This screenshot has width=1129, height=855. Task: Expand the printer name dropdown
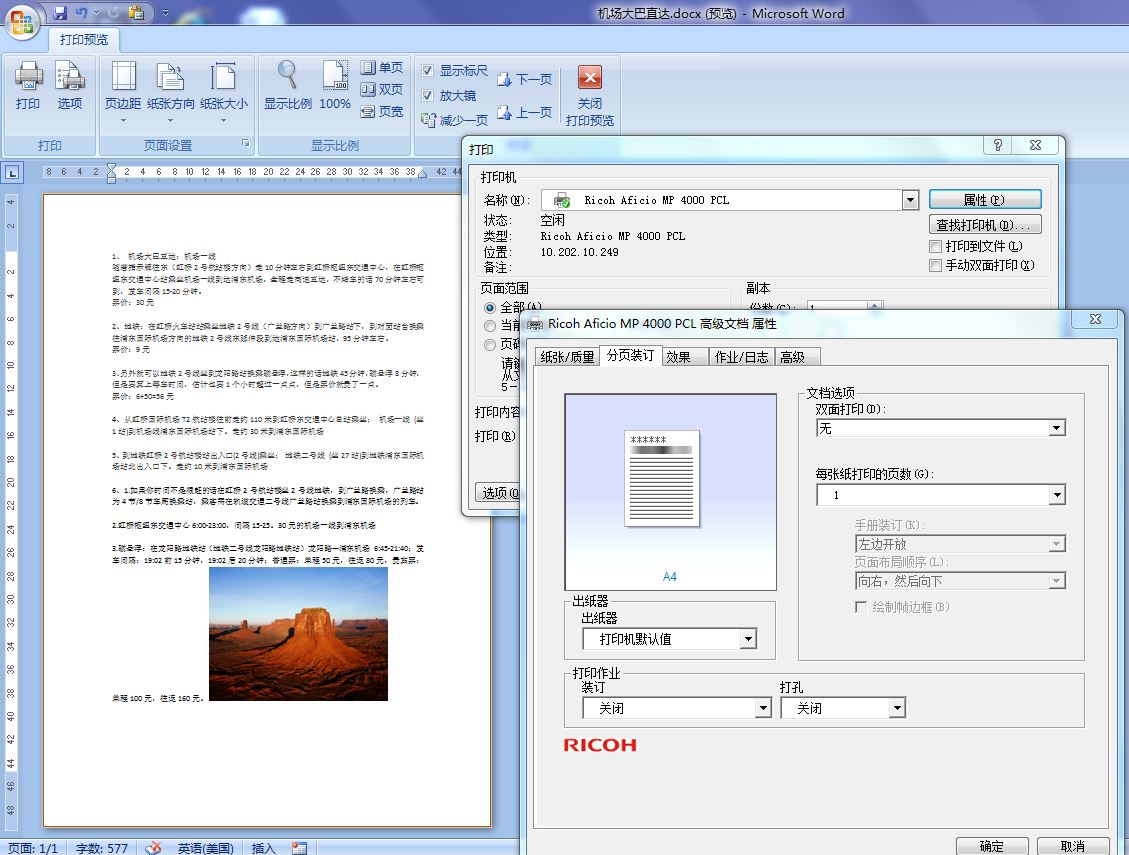tap(910, 200)
